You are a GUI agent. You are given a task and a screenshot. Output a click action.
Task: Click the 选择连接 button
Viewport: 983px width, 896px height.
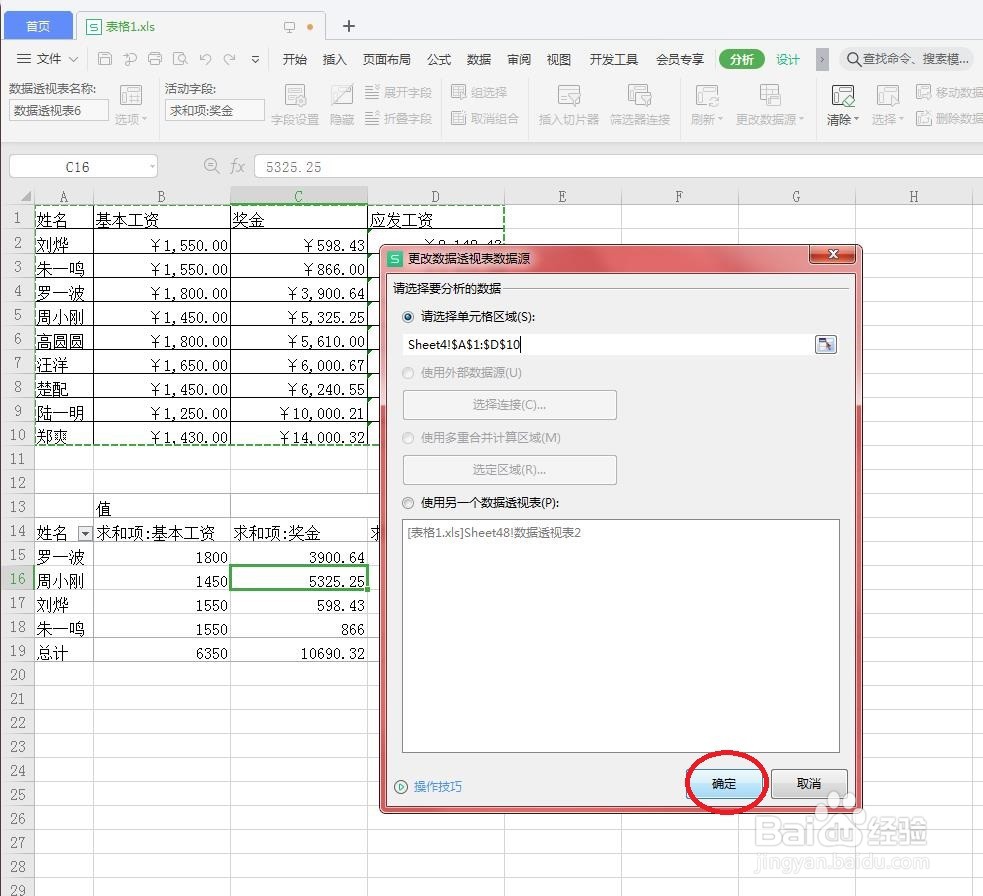coord(509,404)
